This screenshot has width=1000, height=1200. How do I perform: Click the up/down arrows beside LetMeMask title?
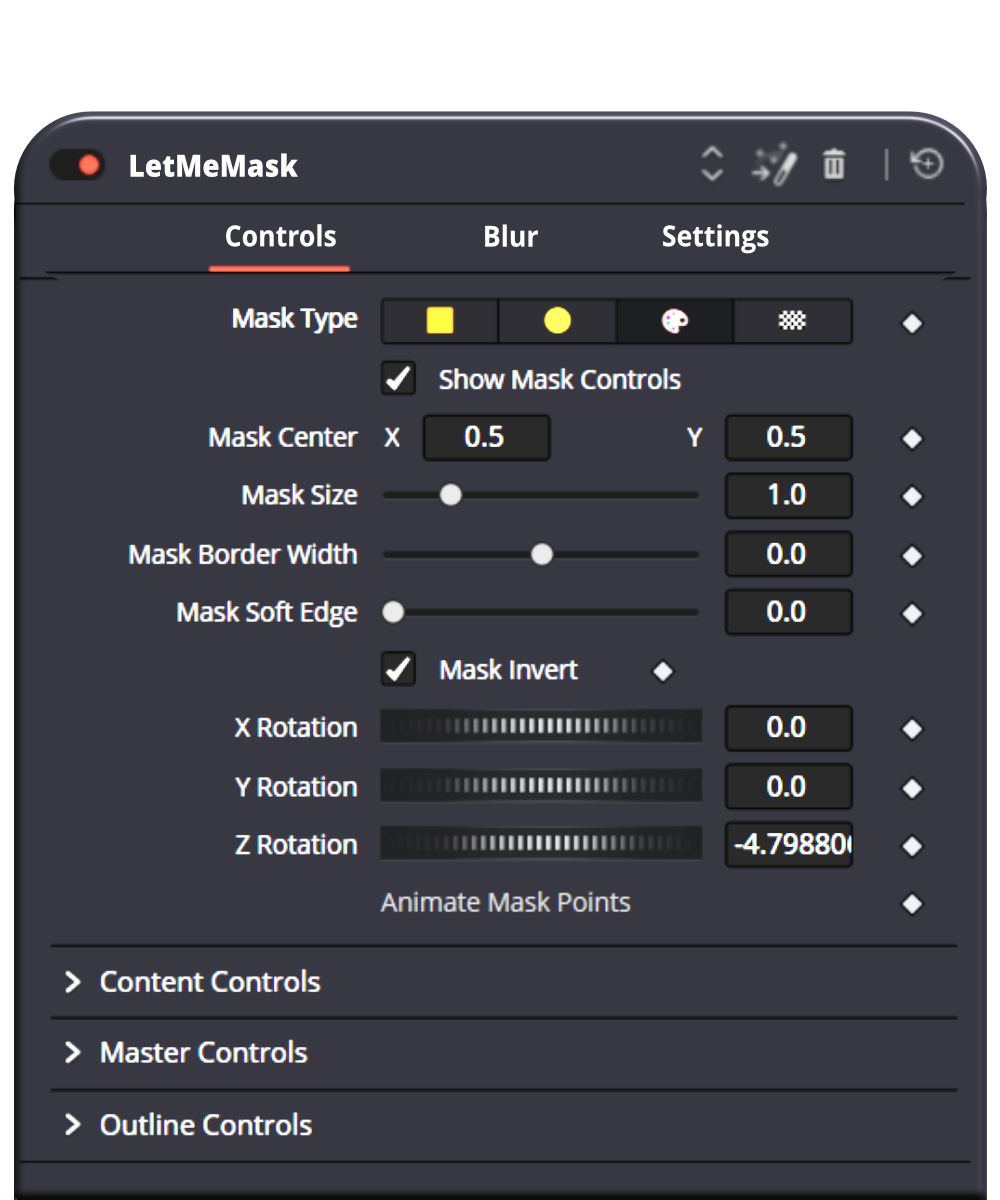[711, 164]
